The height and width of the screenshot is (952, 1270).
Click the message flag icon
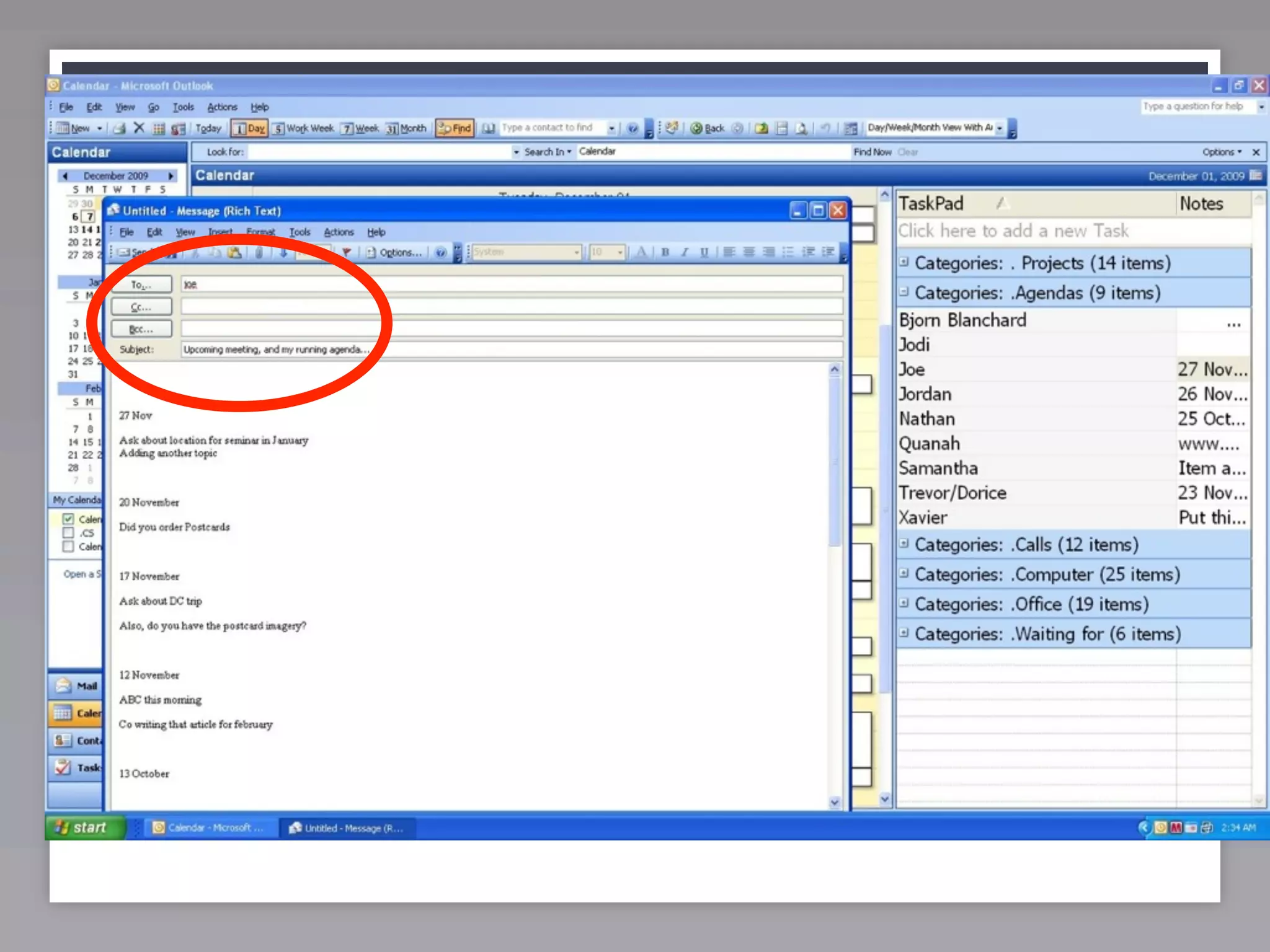pyautogui.click(x=347, y=252)
